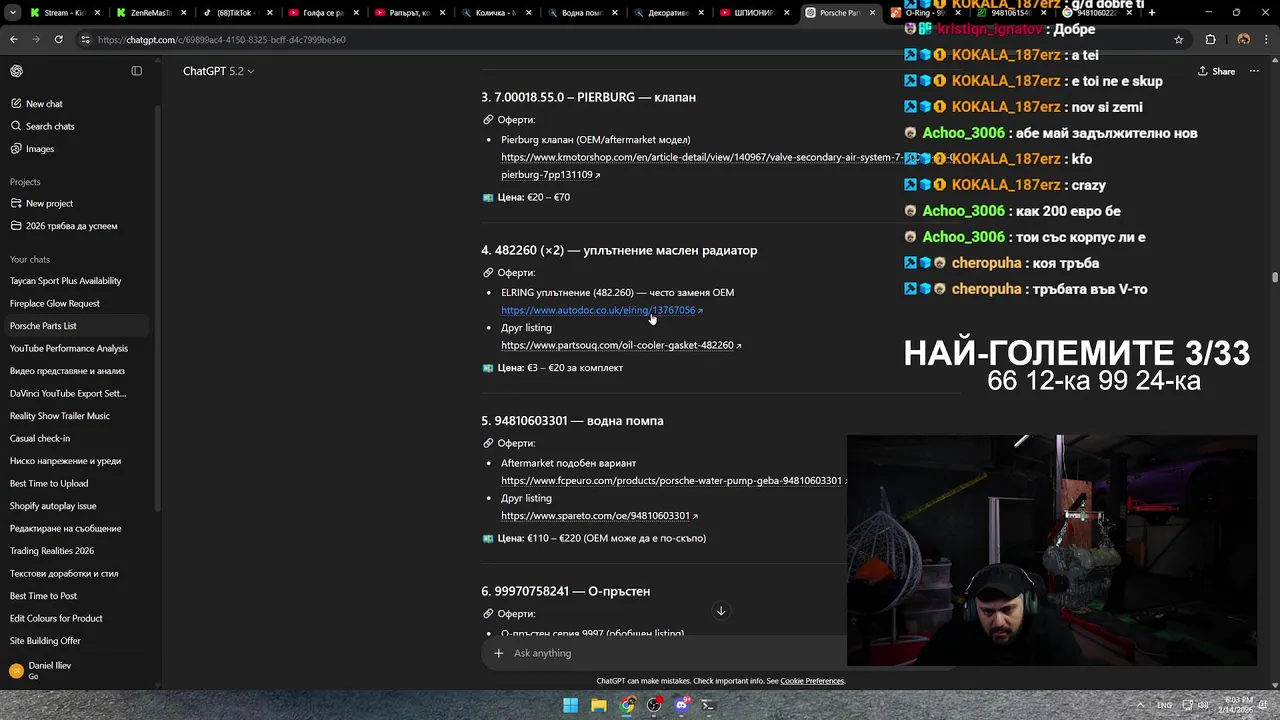Open the three-dot chat options menu
The image size is (1280, 720).
click(x=1254, y=71)
